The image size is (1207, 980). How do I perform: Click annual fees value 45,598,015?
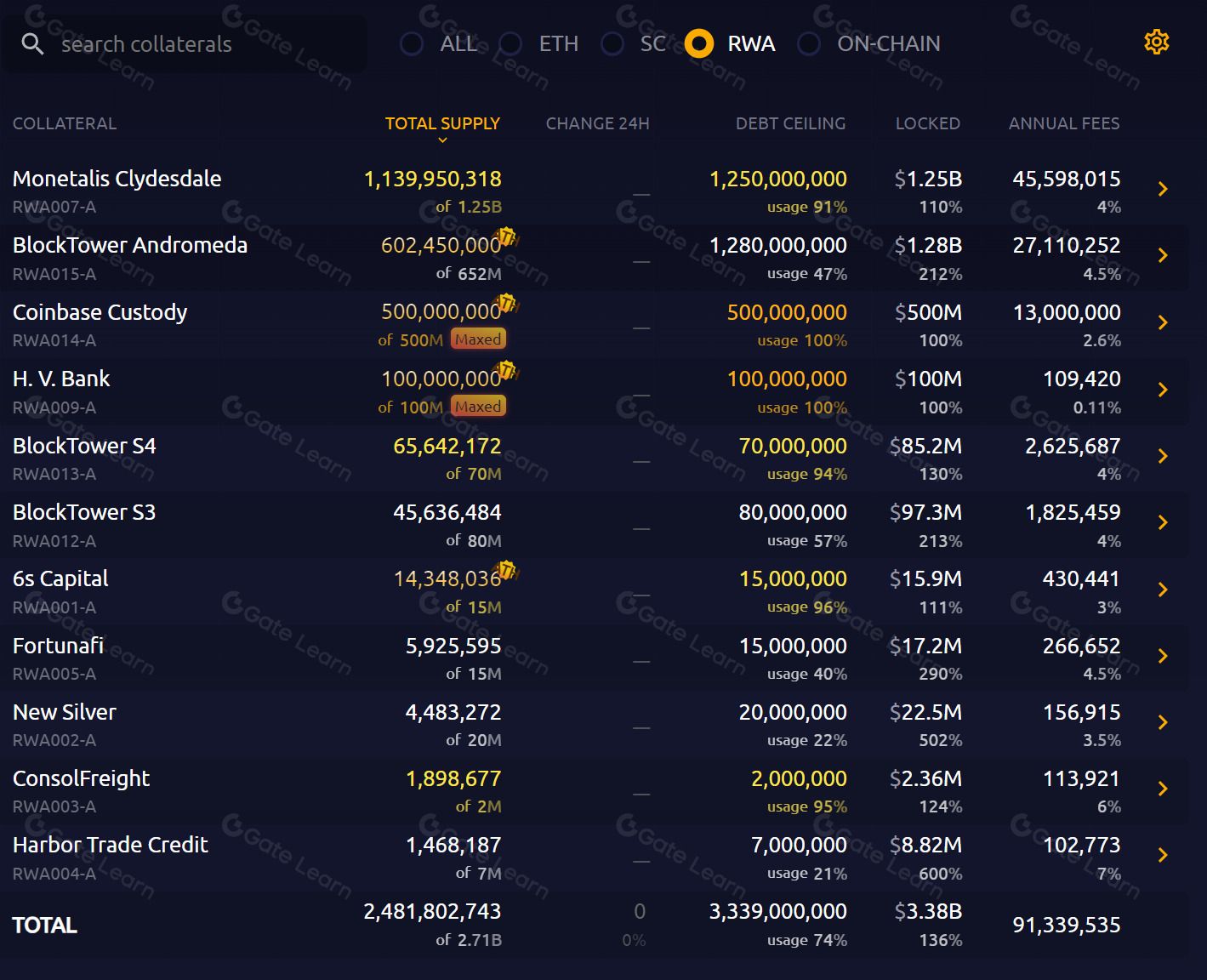pyautogui.click(x=1067, y=179)
